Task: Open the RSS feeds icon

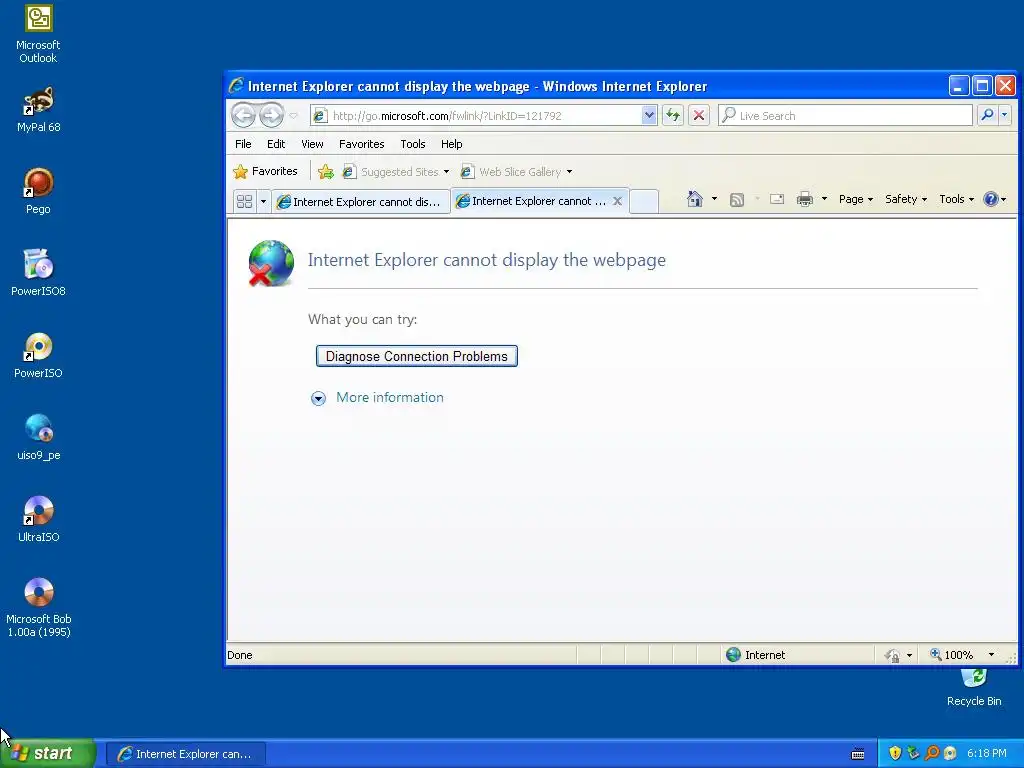Action: click(737, 200)
